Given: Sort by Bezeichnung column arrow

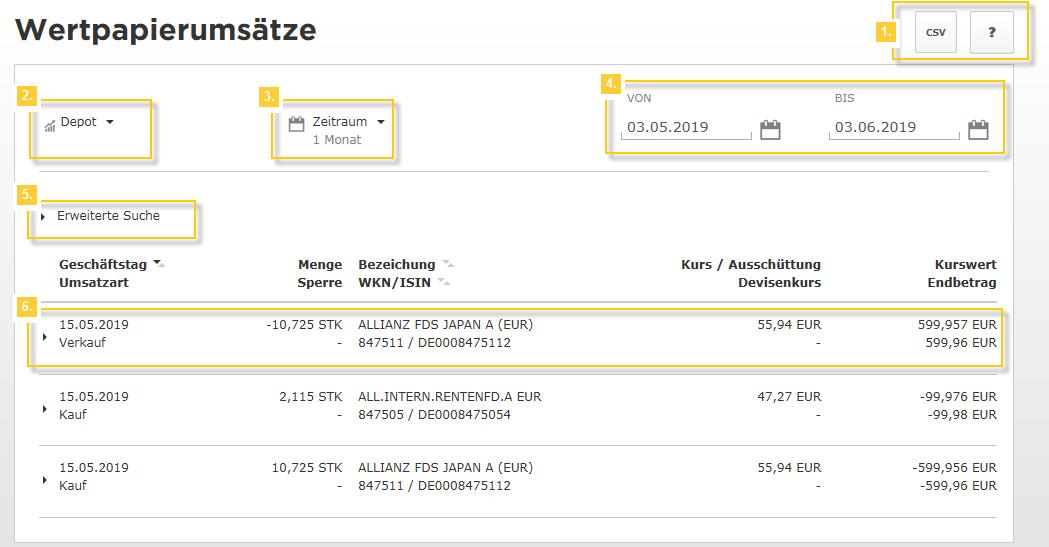Looking at the screenshot, I should point(448,265).
